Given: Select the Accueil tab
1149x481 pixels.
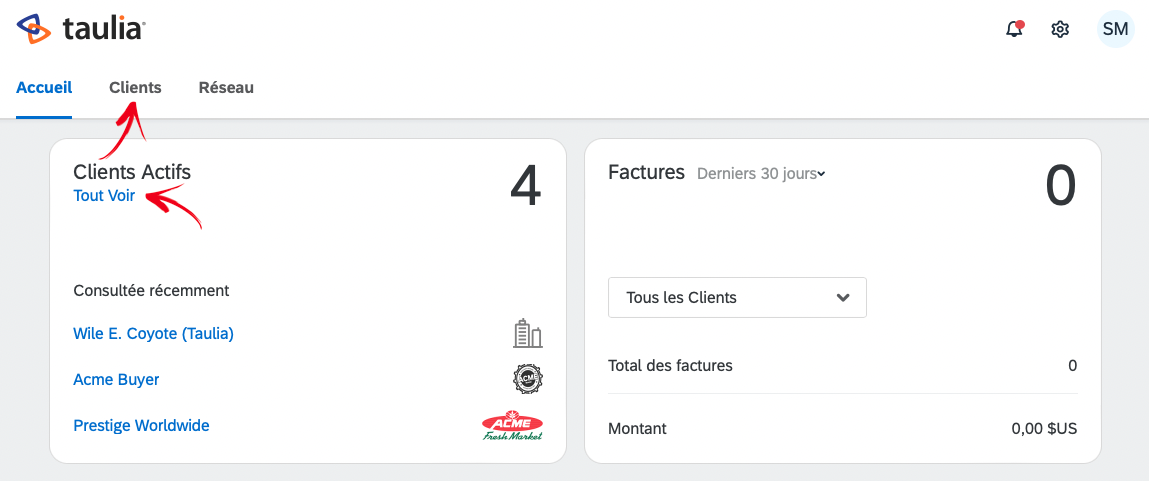Looking at the screenshot, I should tap(44, 87).
